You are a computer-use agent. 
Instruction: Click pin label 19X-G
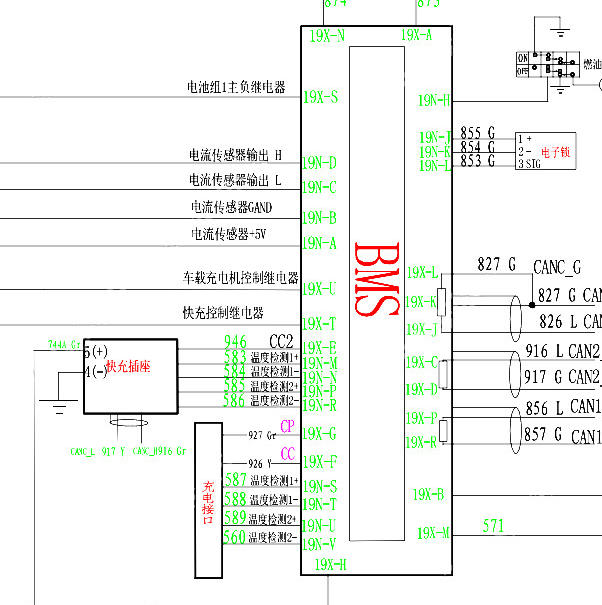pos(320,434)
